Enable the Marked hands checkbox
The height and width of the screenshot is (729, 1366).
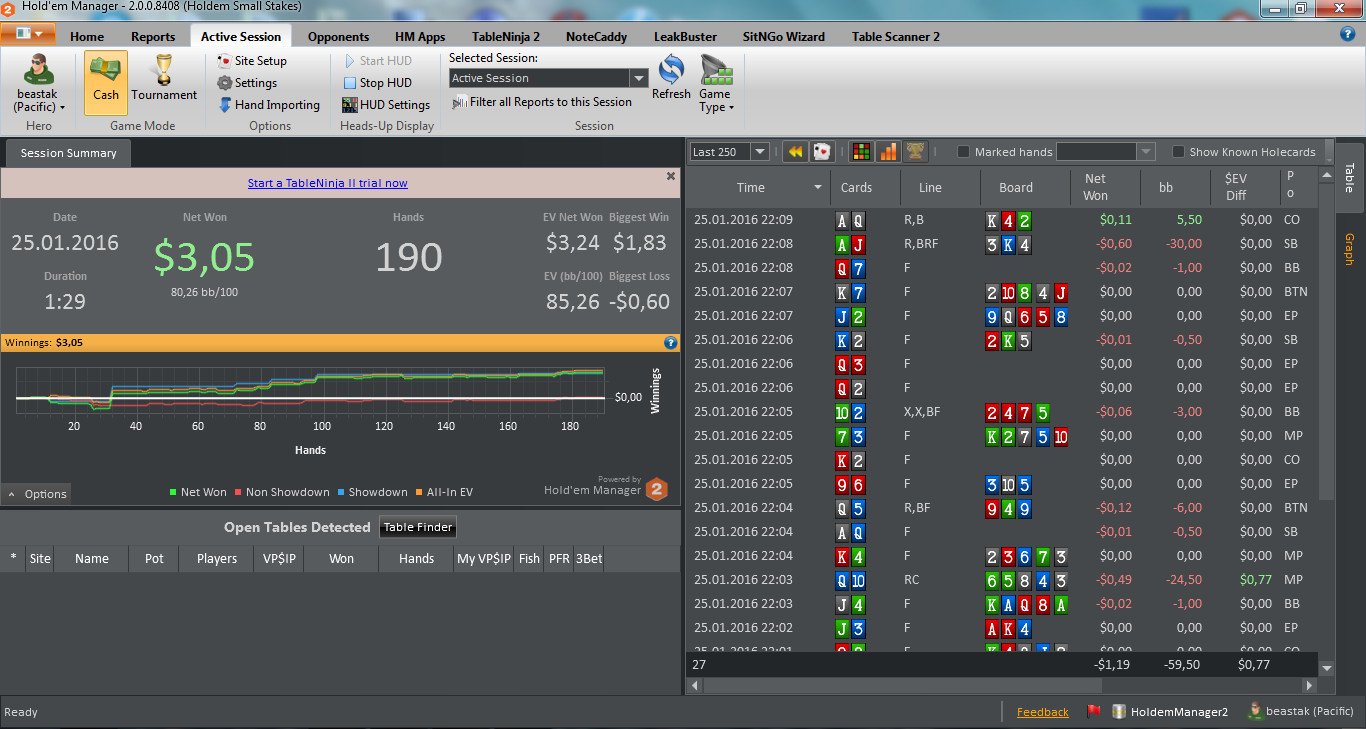point(964,152)
